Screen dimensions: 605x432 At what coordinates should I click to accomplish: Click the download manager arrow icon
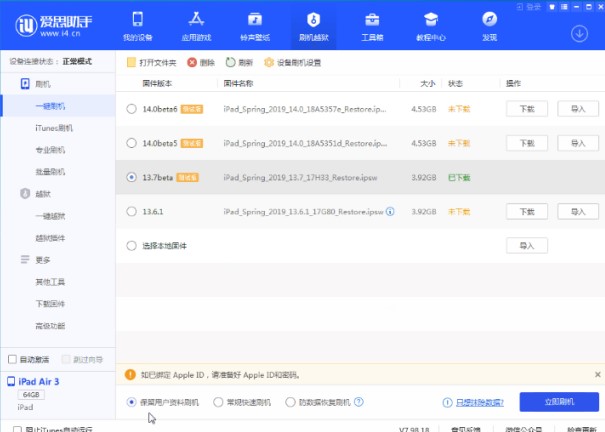tap(579, 32)
